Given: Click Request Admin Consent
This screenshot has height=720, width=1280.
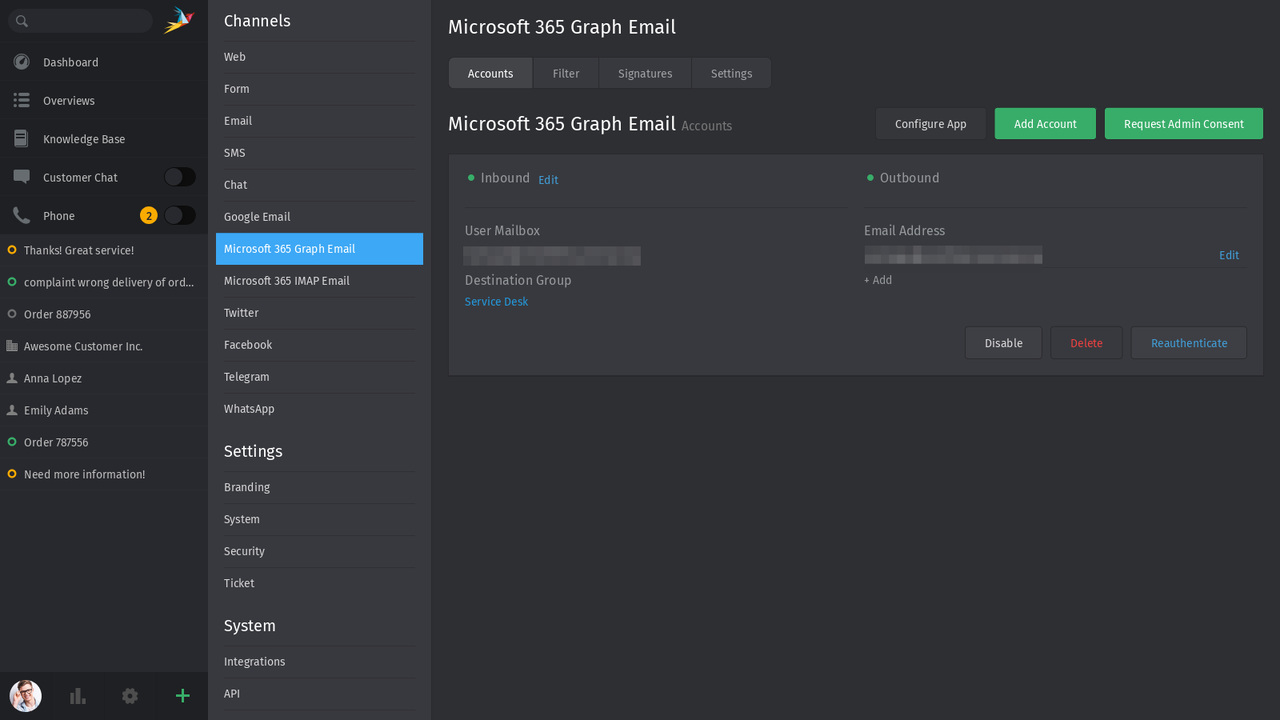Looking at the screenshot, I should coord(1183,123).
